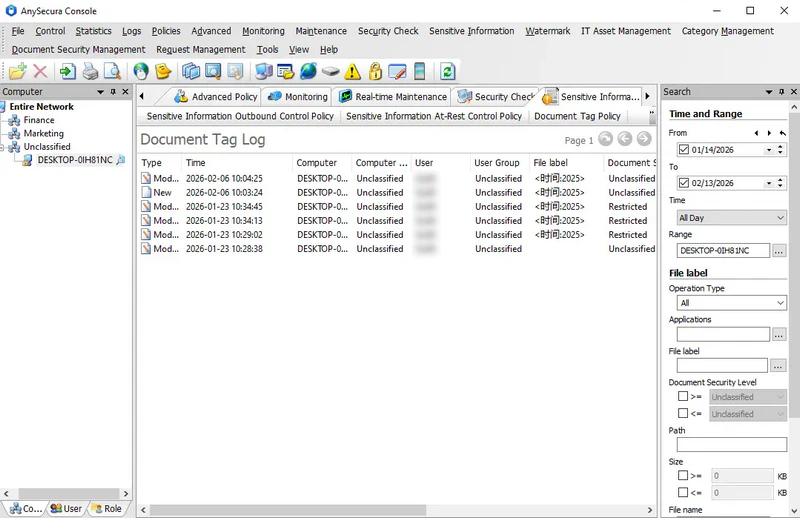The width and height of the screenshot is (800, 518).
Task: Click the undo arrow beside From date
Action: [x=783, y=133]
